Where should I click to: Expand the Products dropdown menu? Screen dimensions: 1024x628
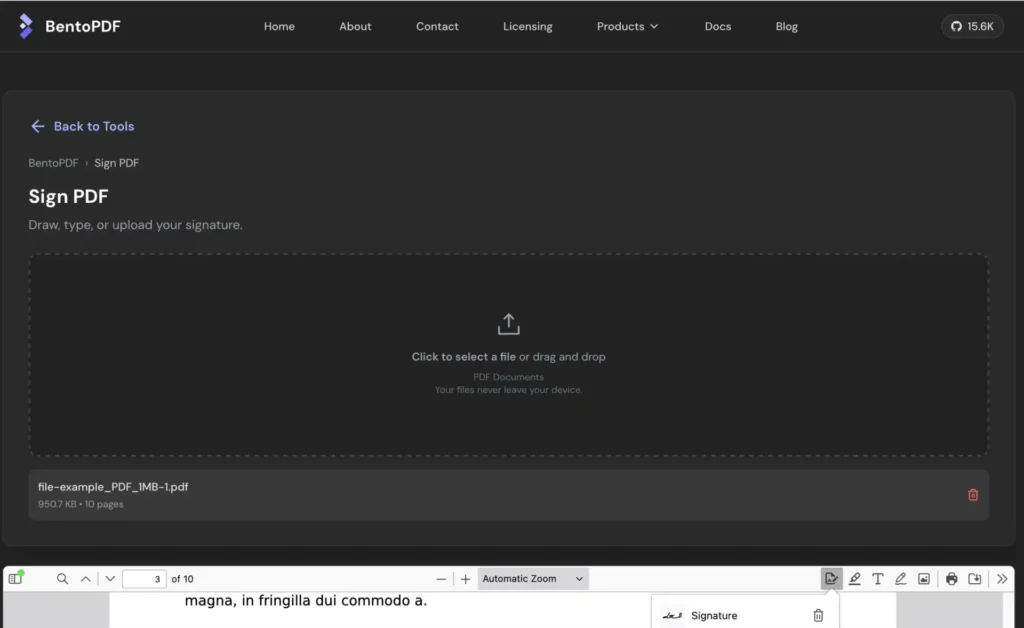pos(627,26)
